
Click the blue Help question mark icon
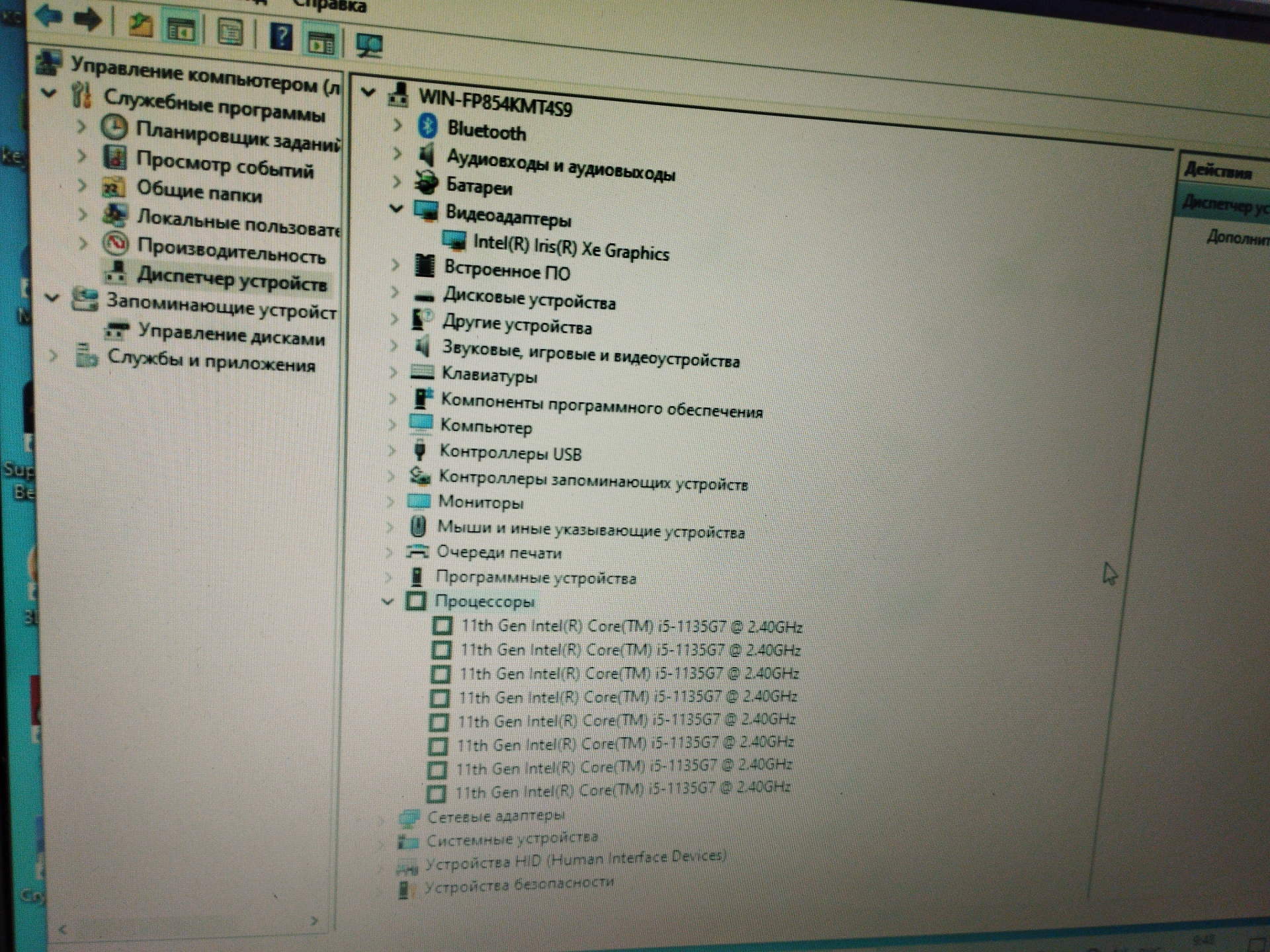point(281,36)
